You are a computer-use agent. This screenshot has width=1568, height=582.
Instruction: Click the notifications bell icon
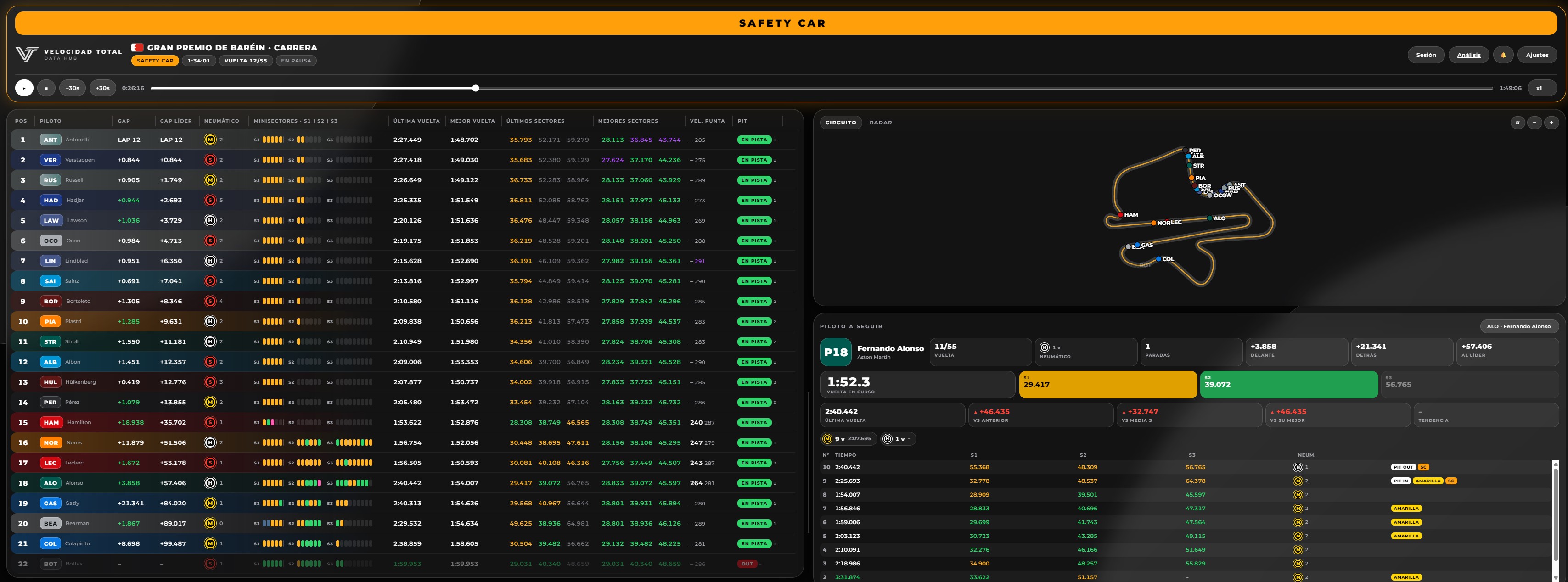1503,55
